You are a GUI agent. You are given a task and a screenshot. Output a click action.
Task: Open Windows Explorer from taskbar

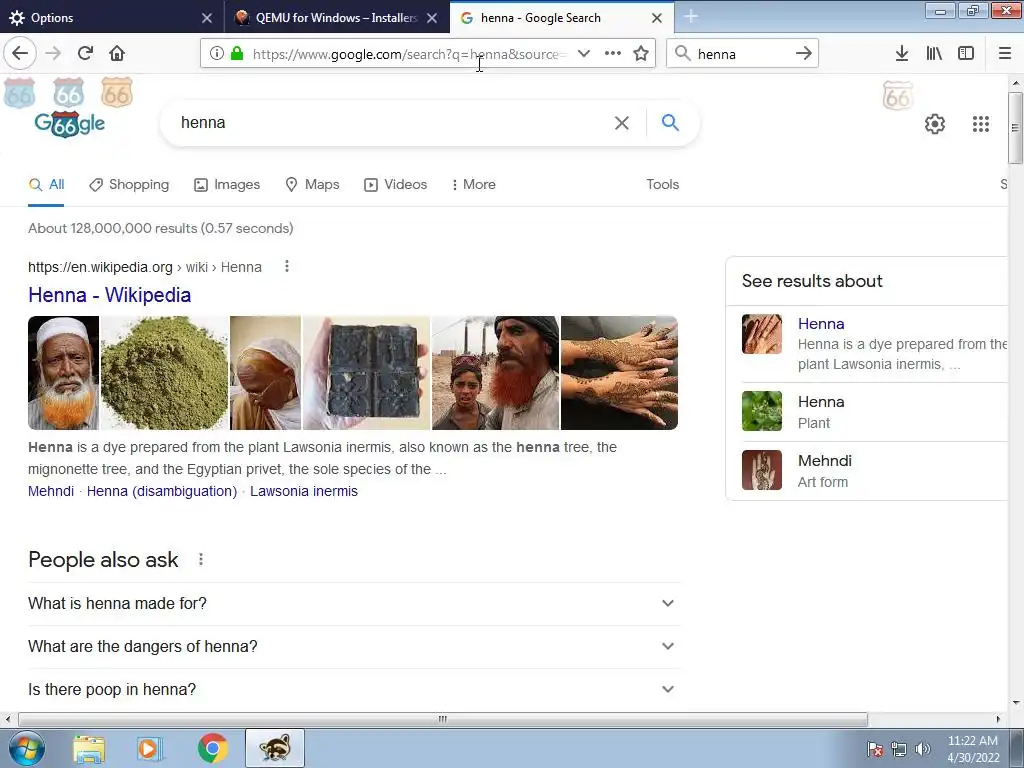point(89,749)
